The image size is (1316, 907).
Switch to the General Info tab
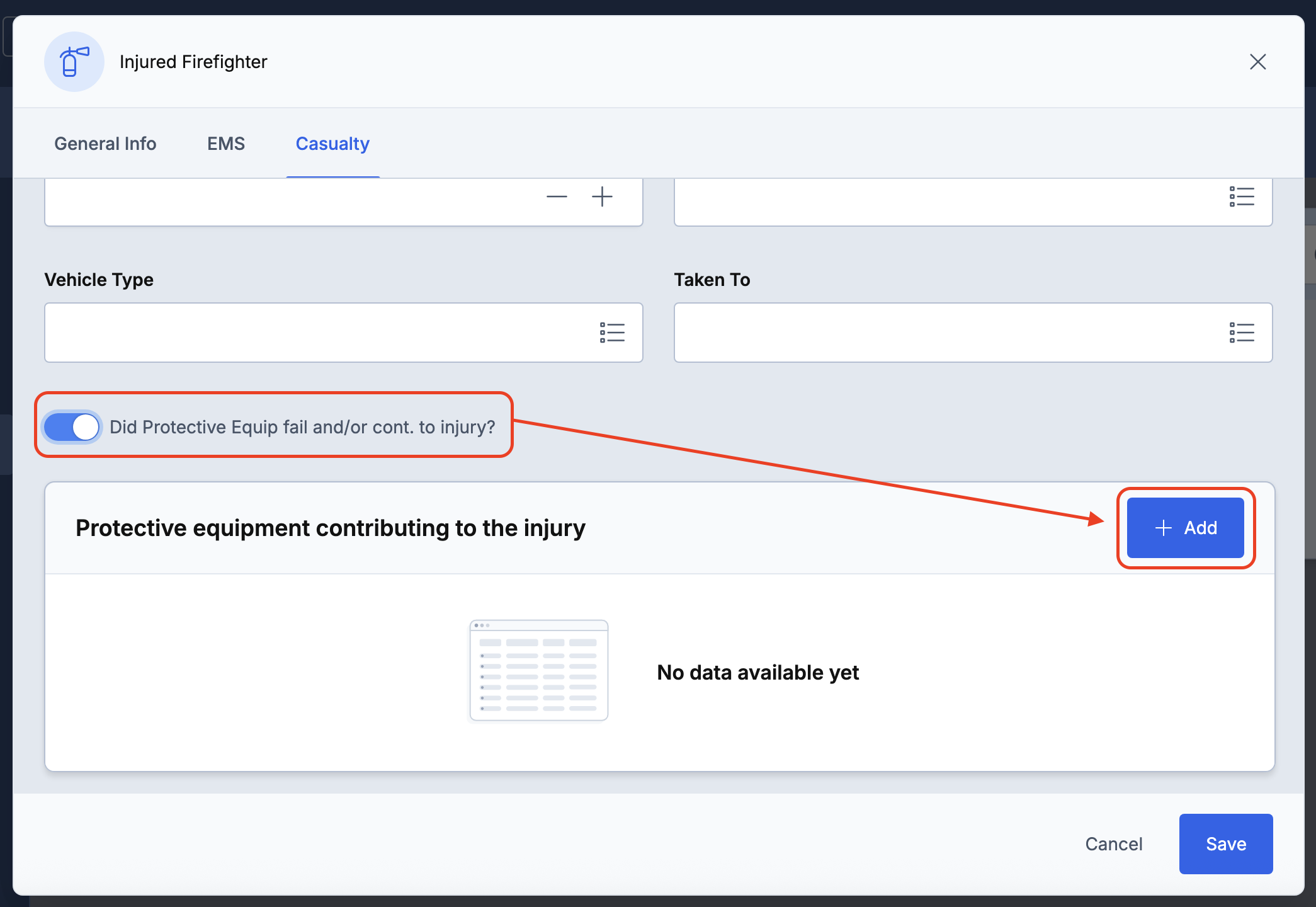(105, 144)
